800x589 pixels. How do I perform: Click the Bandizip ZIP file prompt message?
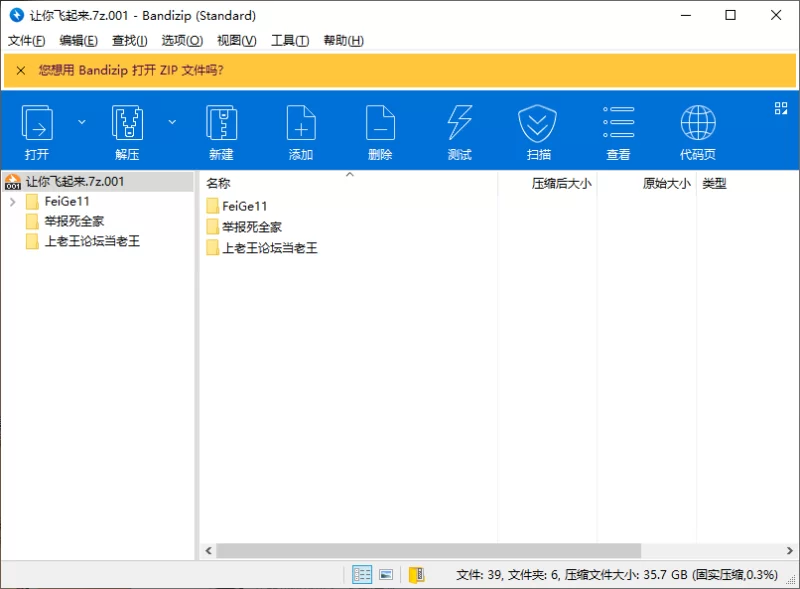pyautogui.click(x=131, y=70)
